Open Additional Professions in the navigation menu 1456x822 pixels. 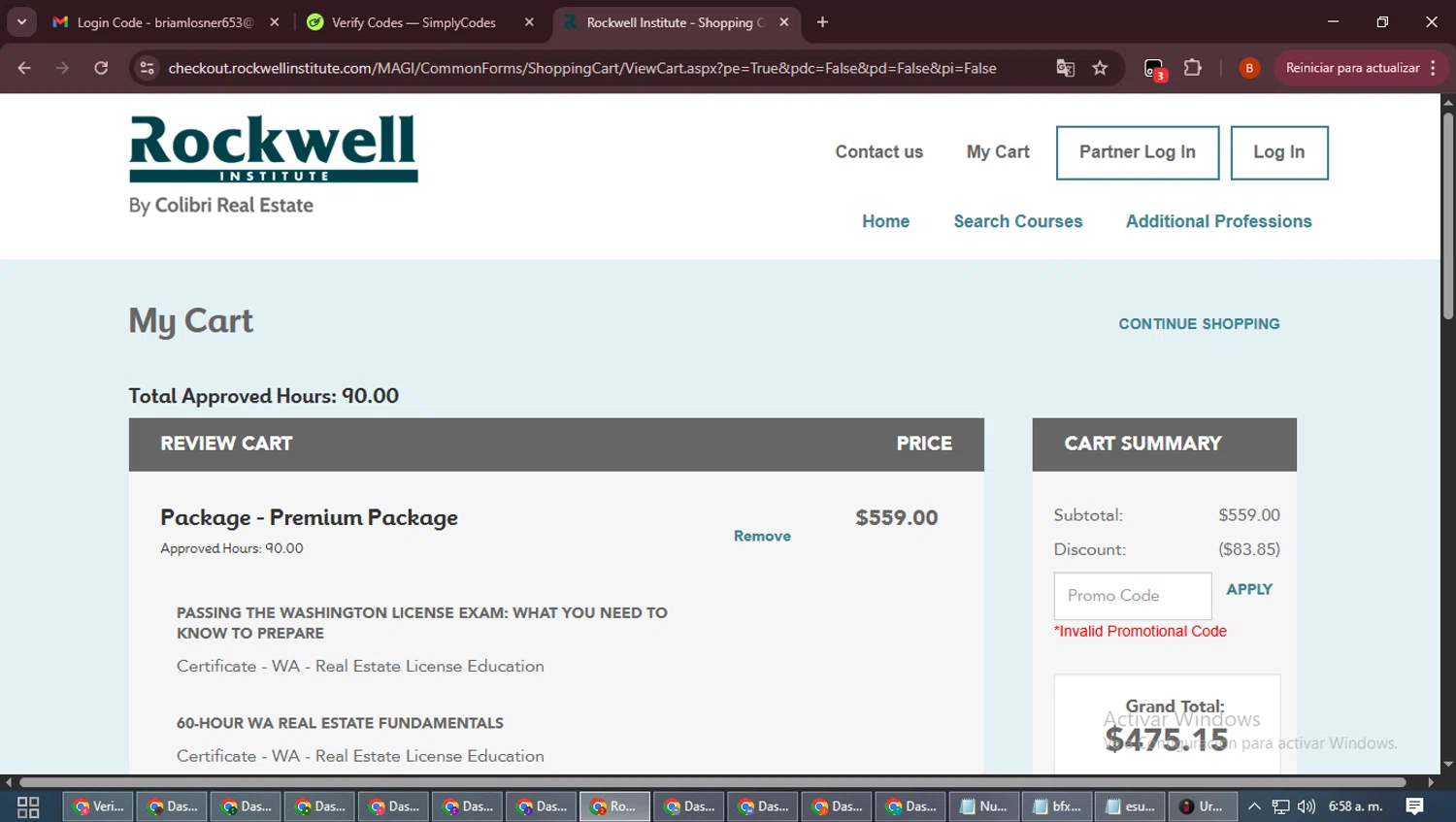pyautogui.click(x=1218, y=221)
